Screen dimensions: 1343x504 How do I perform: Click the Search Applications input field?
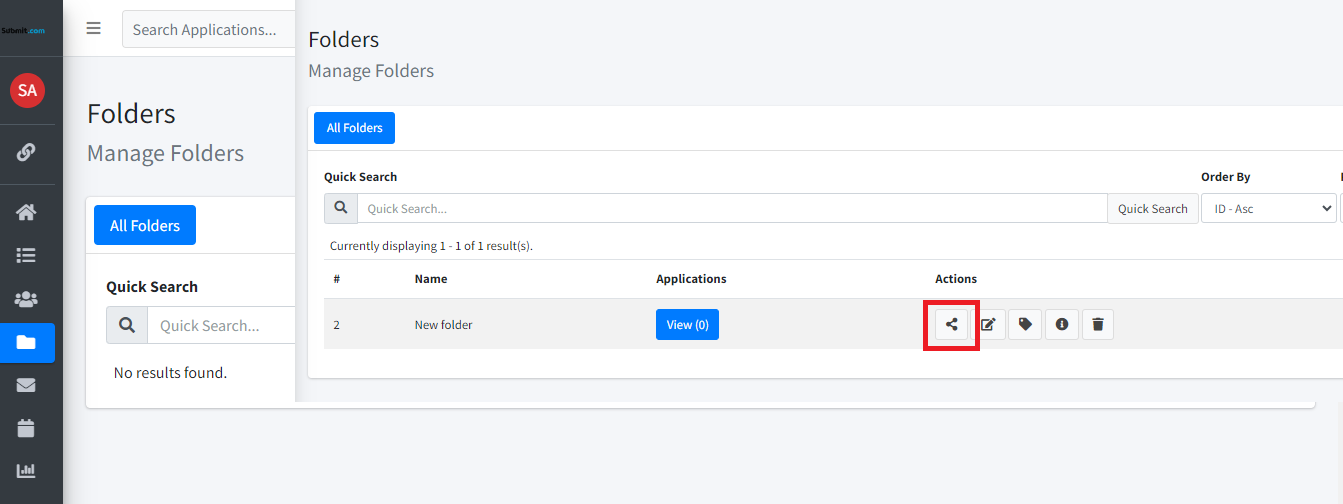pyautogui.click(x=209, y=29)
